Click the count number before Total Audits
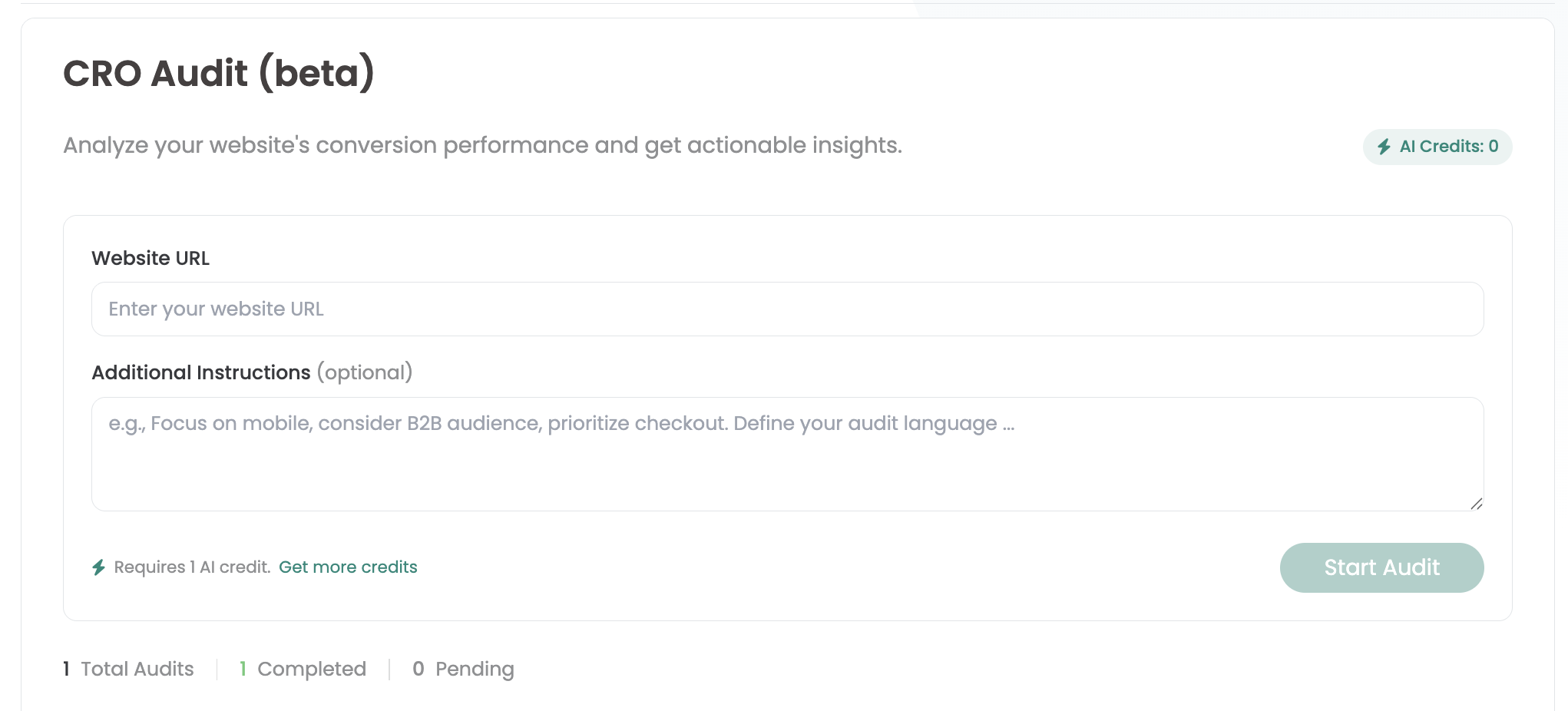The height and width of the screenshot is (711, 1568). [67, 670]
